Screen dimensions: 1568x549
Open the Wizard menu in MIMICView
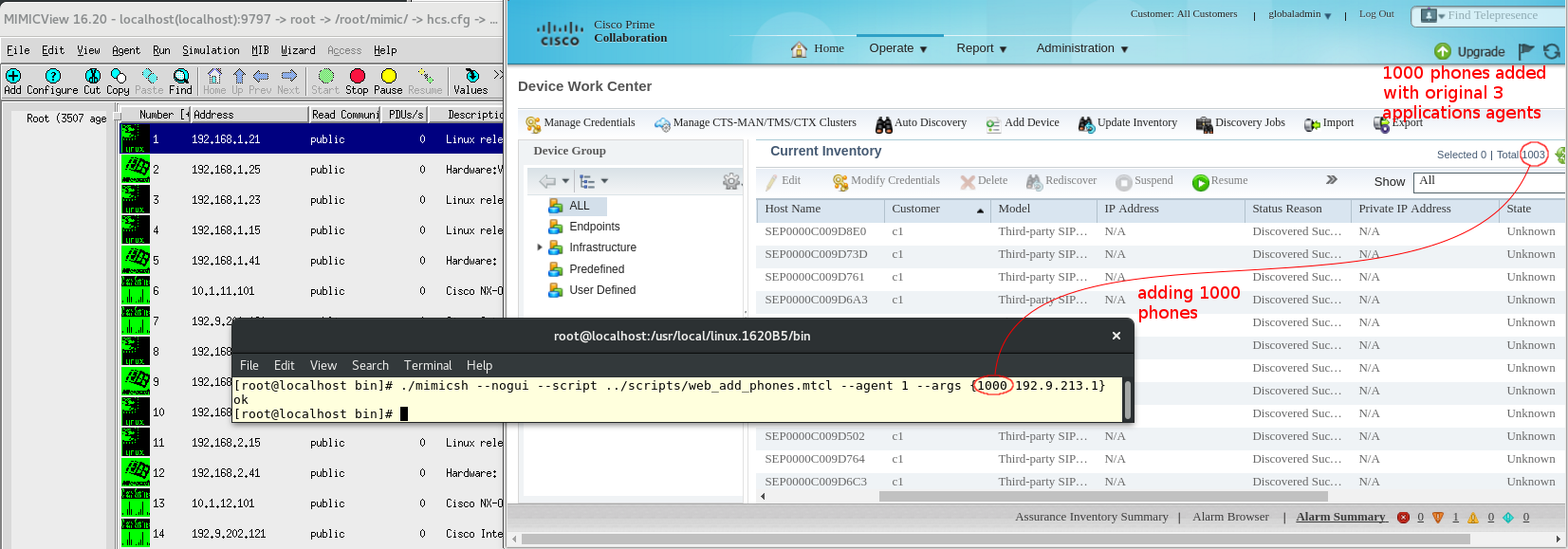pyautogui.click(x=298, y=50)
